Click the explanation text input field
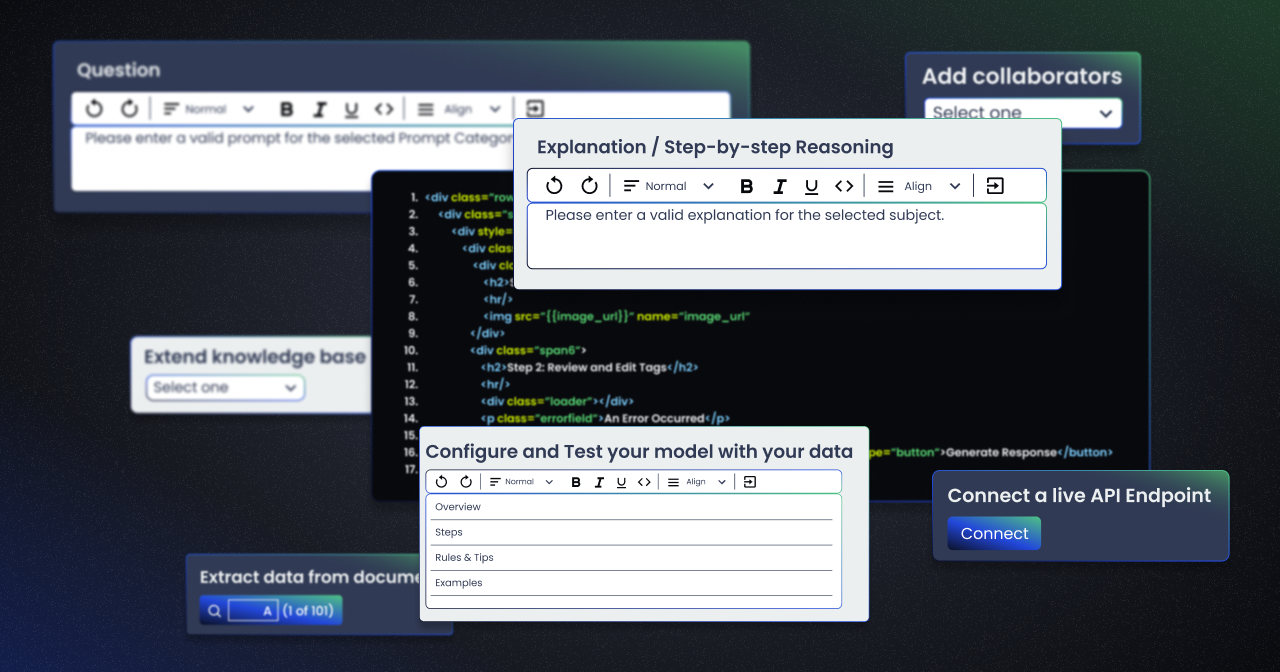This screenshot has width=1280, height=672. click(786, 235)
